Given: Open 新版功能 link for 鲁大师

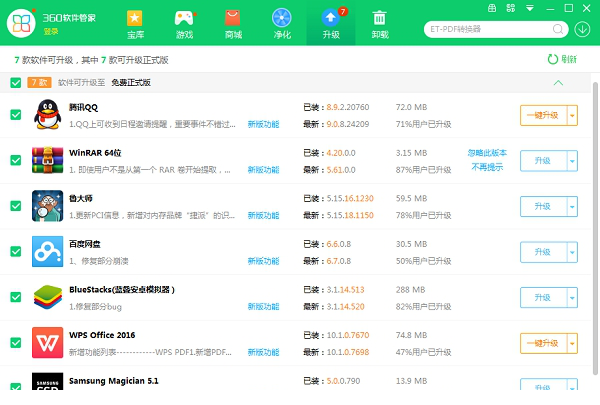Looking at the screenshot, I should coord(263,216).
